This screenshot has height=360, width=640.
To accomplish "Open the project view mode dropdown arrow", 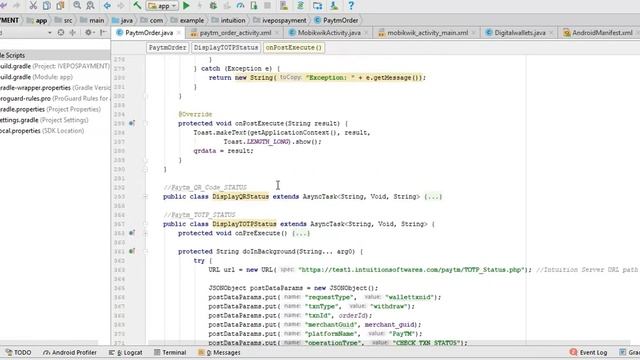I will pos(49,32).
